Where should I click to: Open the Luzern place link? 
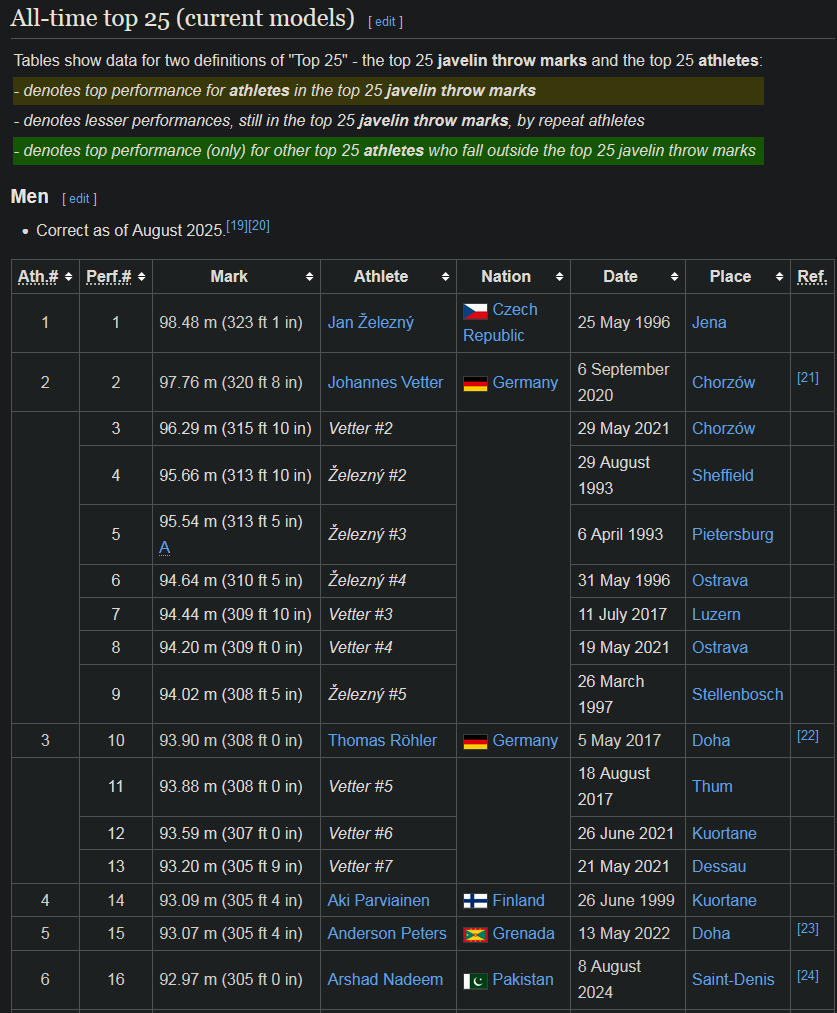[716, 614]
